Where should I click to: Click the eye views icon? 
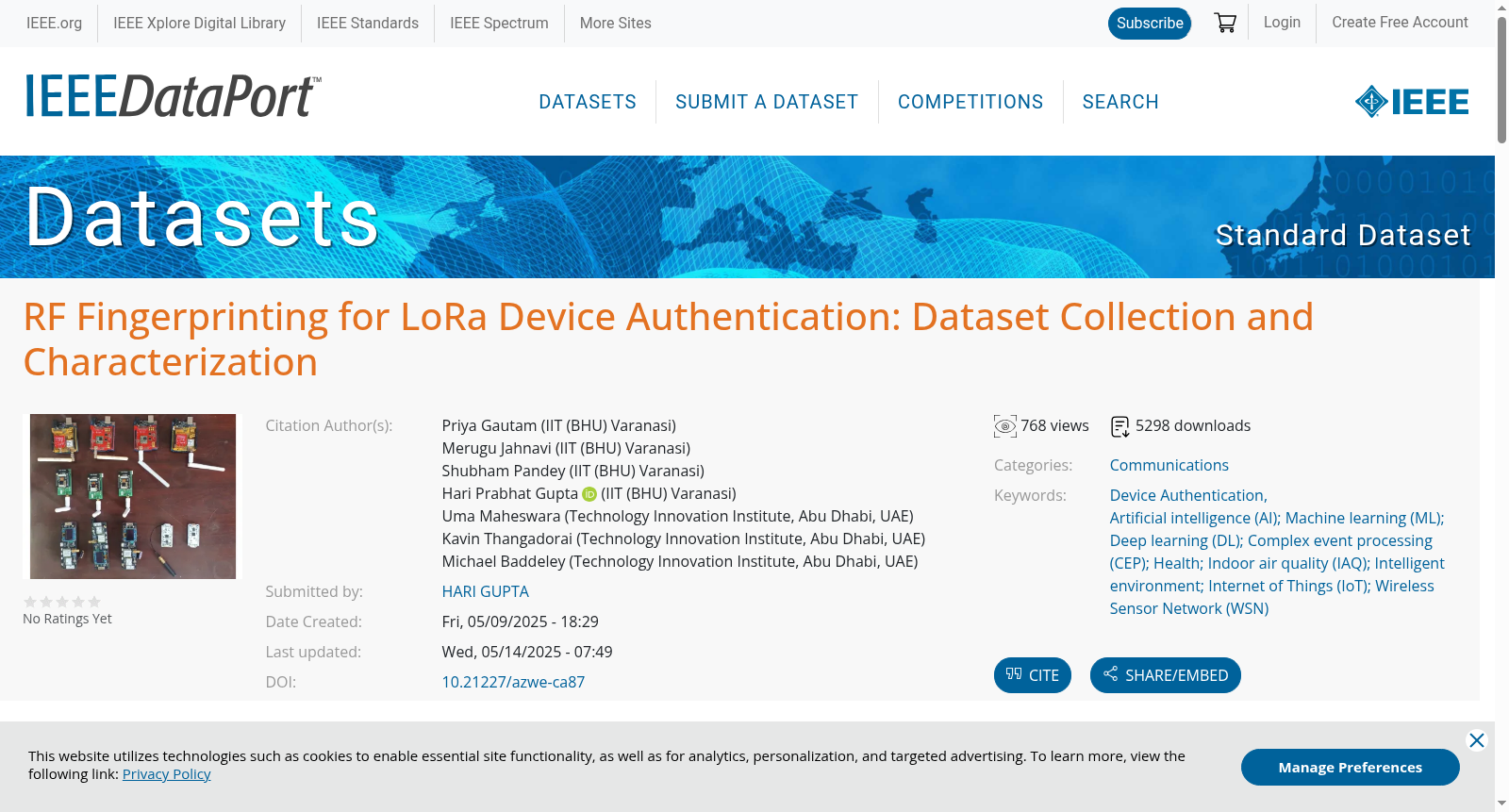tap(1005, 426)
